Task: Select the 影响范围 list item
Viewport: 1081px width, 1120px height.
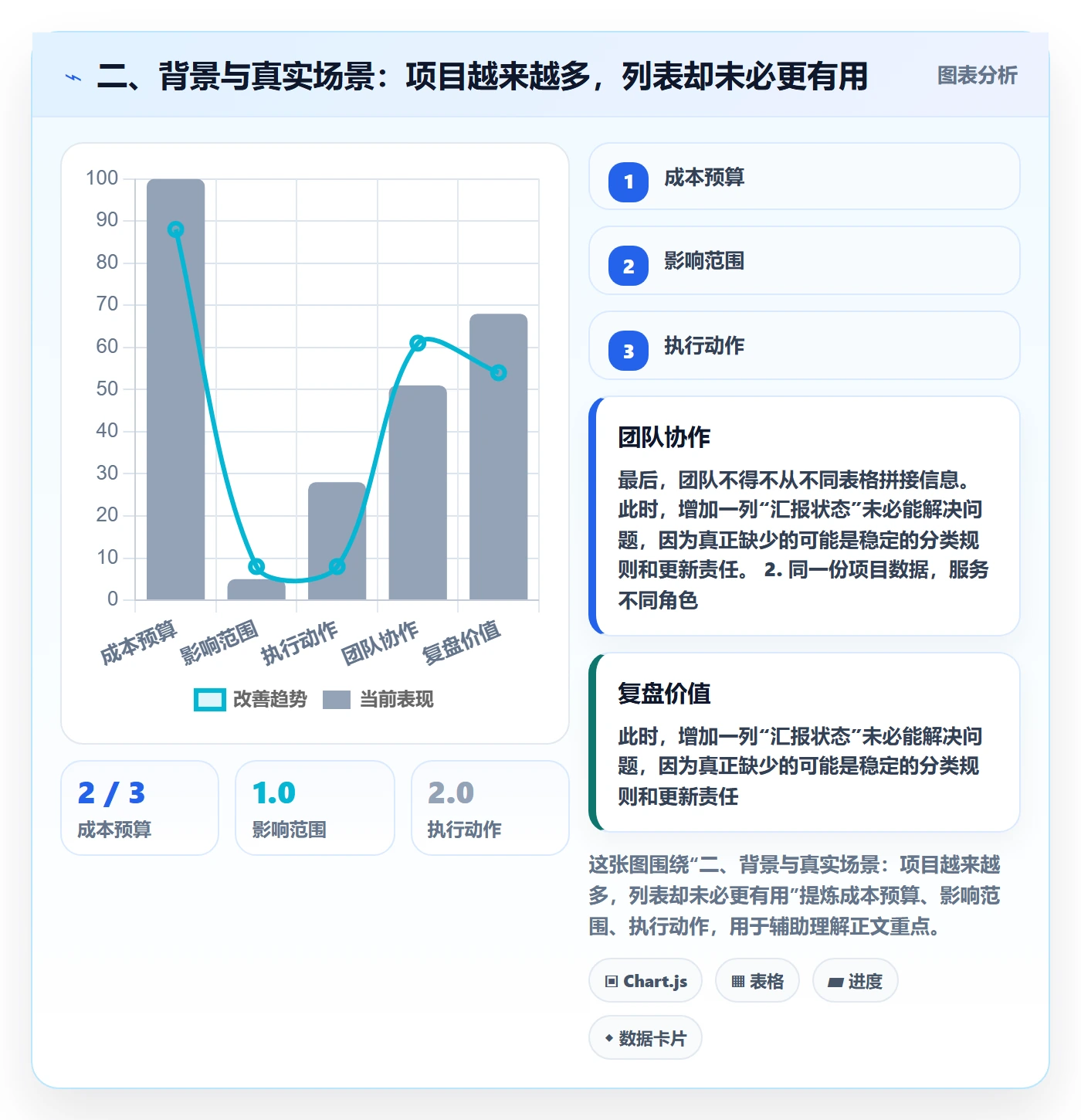Action: pos(804,260)
